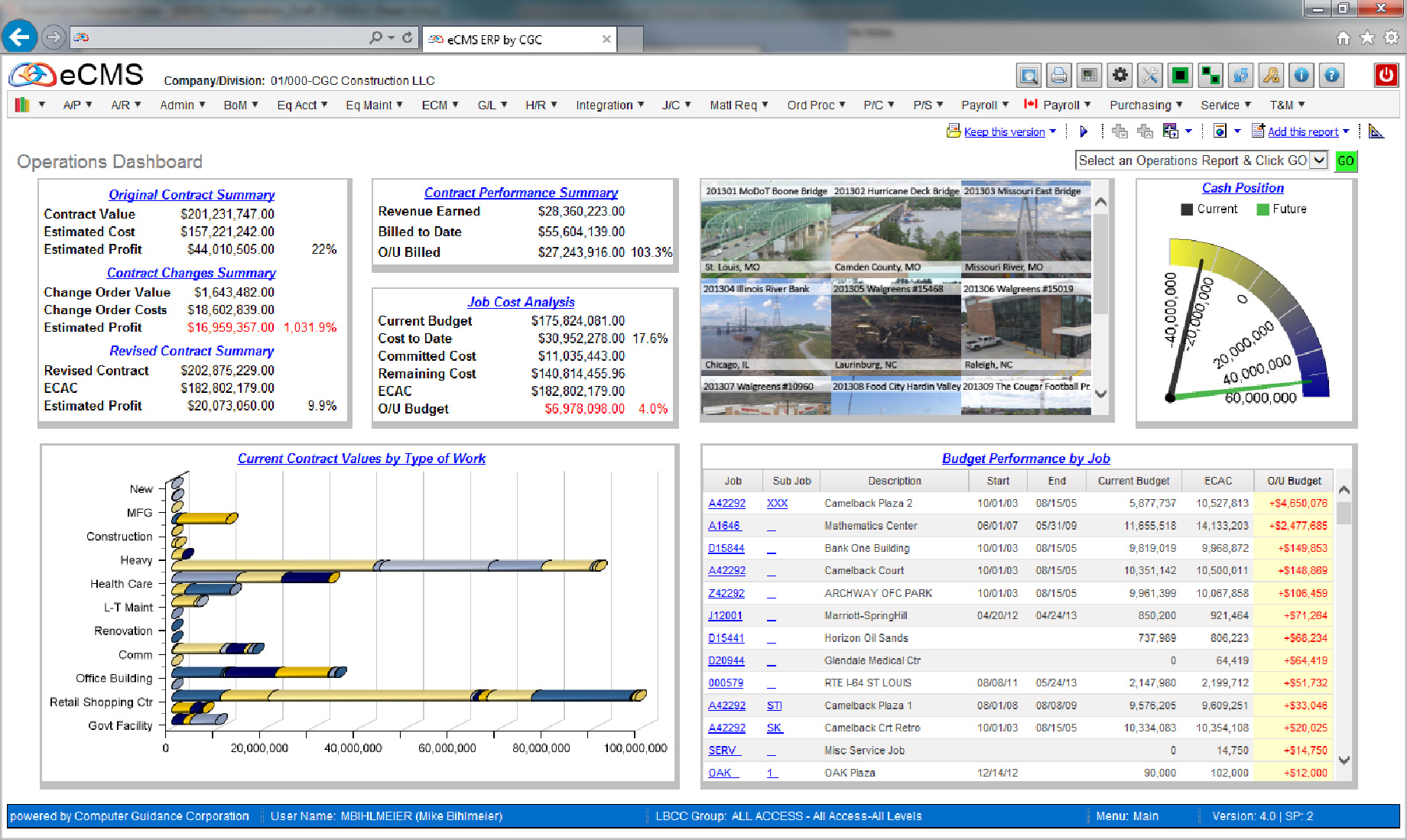The height and width of the screenshot is (840, 1407).
Task: Expand the Add this report dropdown arrow
Action: point(1346,131)
